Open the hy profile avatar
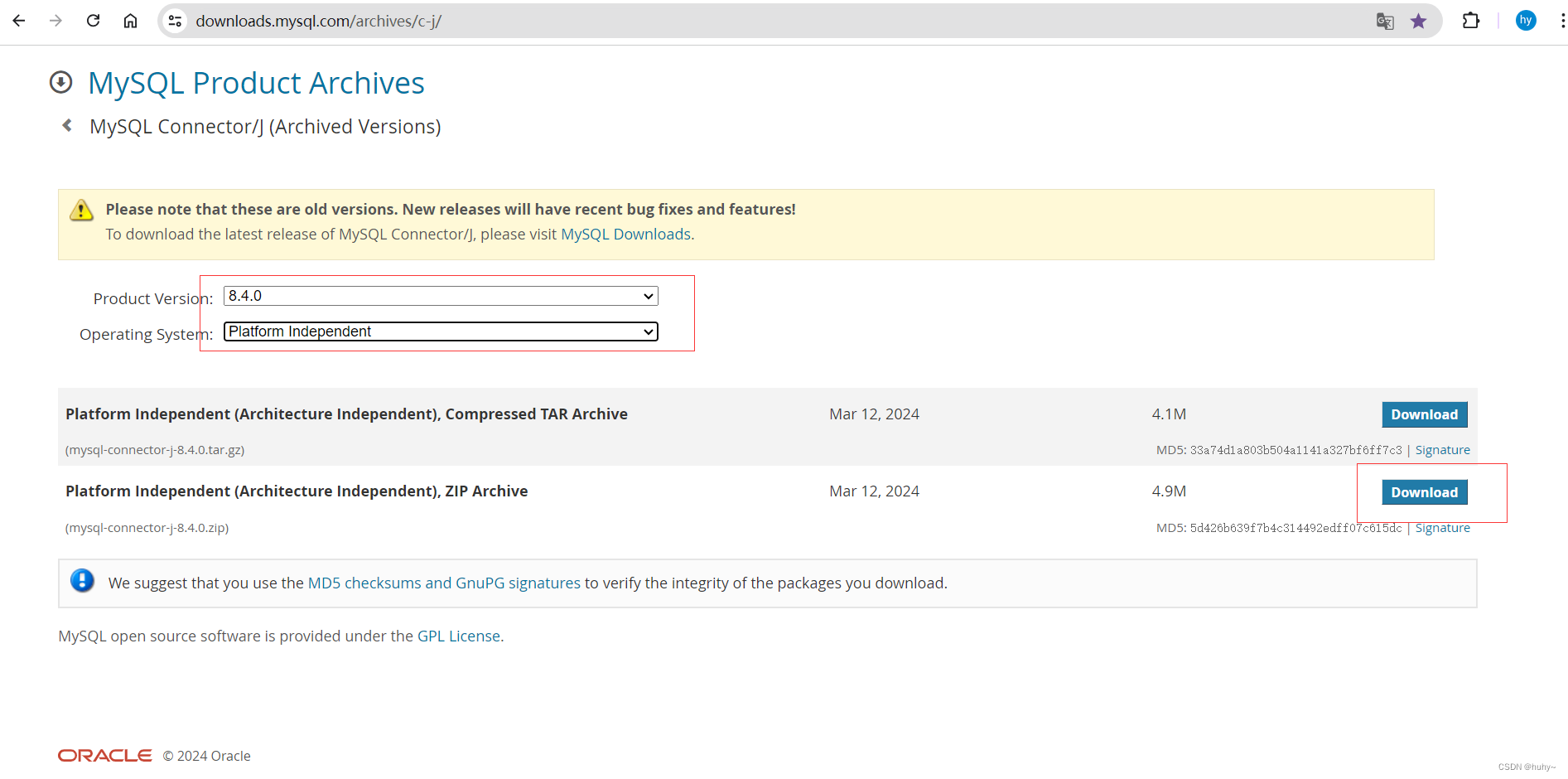Screen dimensions: 1568x779 point(1526,21)
